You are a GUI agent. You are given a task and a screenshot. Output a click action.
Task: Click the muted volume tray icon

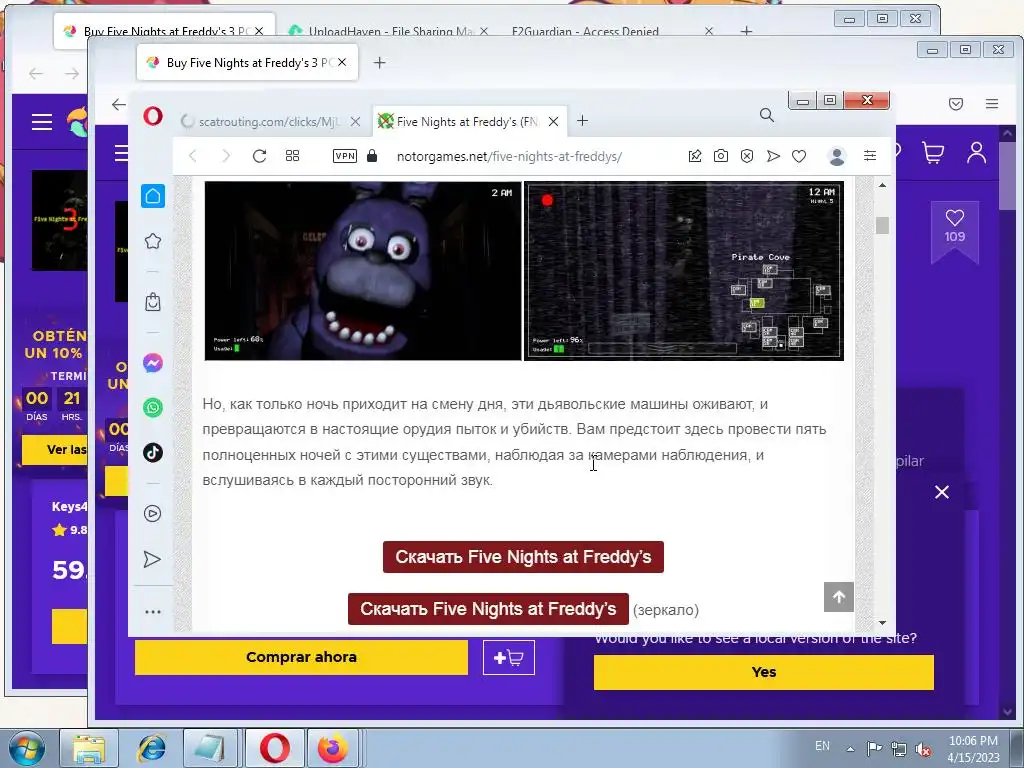[923, 749]
